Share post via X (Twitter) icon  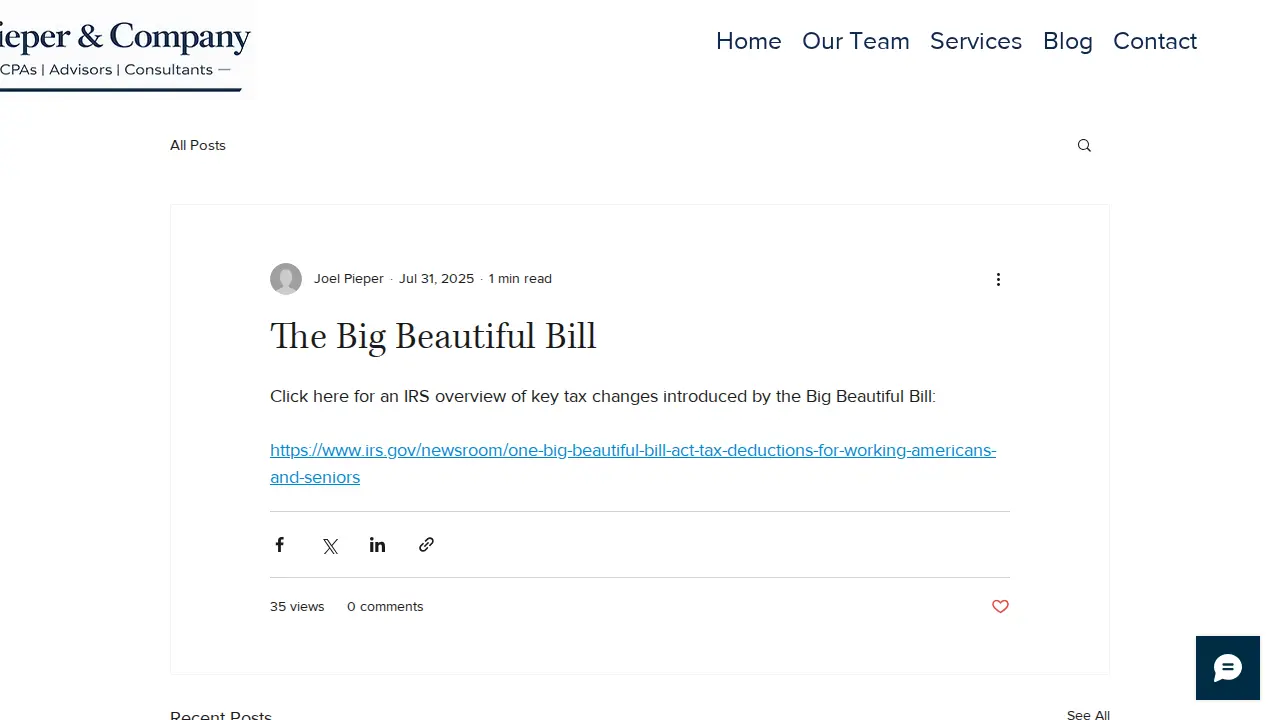330,546
